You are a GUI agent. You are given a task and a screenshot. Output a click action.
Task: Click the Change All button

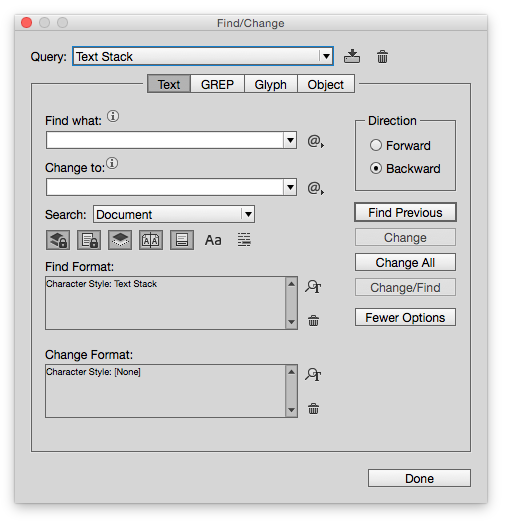[405, 262]
